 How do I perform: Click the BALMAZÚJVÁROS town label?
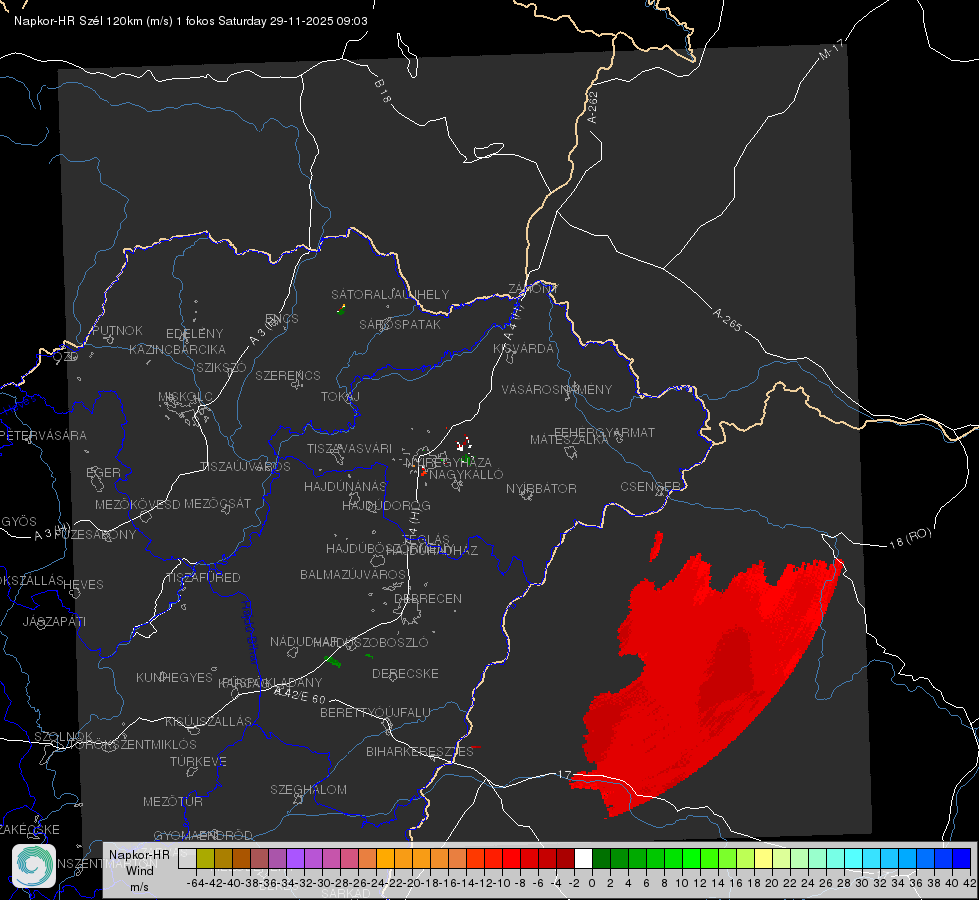click(353, 574)
